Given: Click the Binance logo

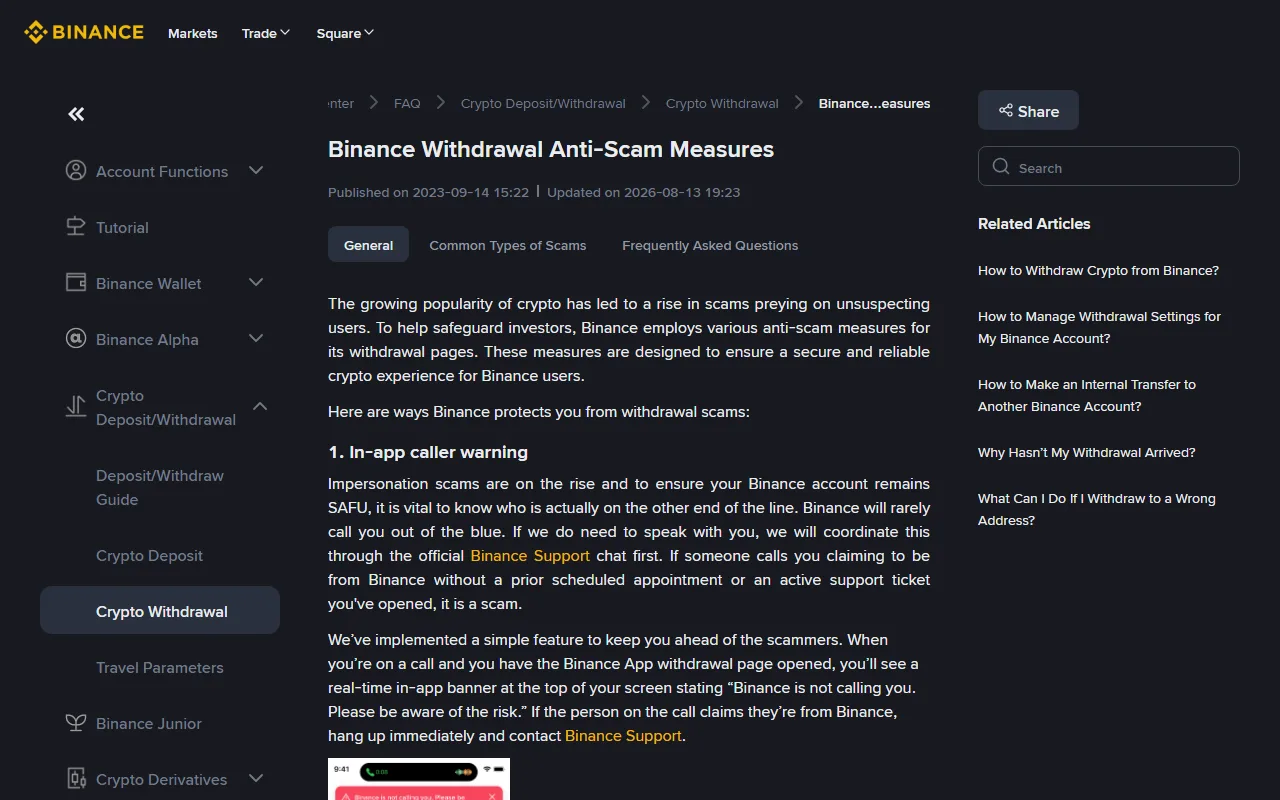Looking at the screenshot, I should [x=84, y=33].
